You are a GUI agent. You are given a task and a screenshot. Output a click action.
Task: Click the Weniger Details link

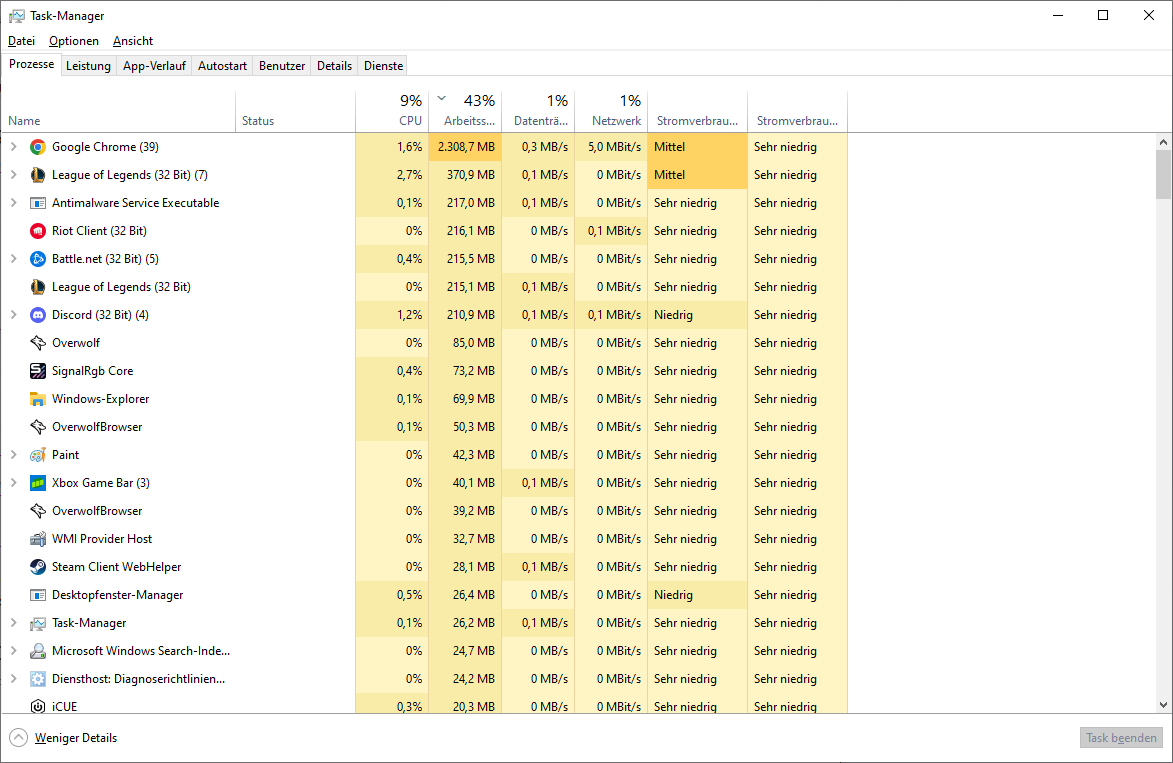[x=76, y=738]
